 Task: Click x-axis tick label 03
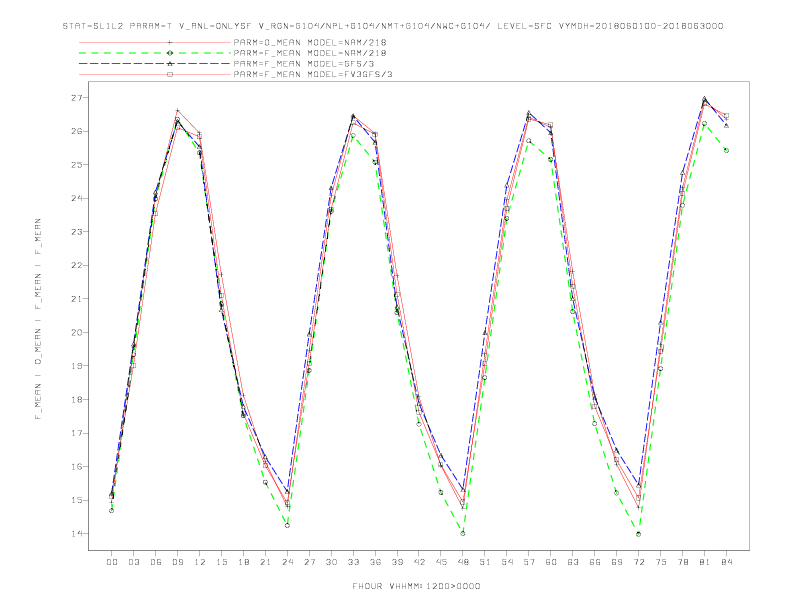pos(133,562)
